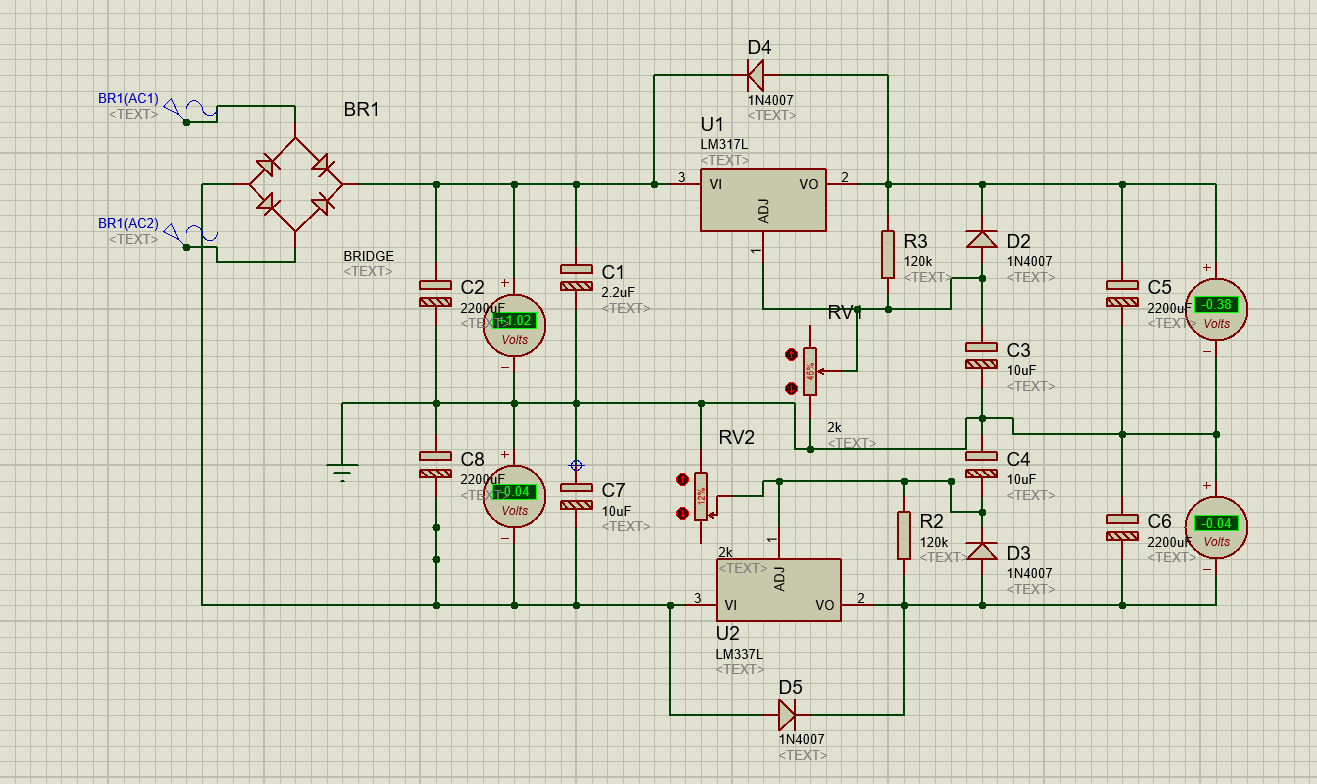Select the RV2 potentiometer body
This screenshot has height=784, width=1317.
(x=701, y=496)
